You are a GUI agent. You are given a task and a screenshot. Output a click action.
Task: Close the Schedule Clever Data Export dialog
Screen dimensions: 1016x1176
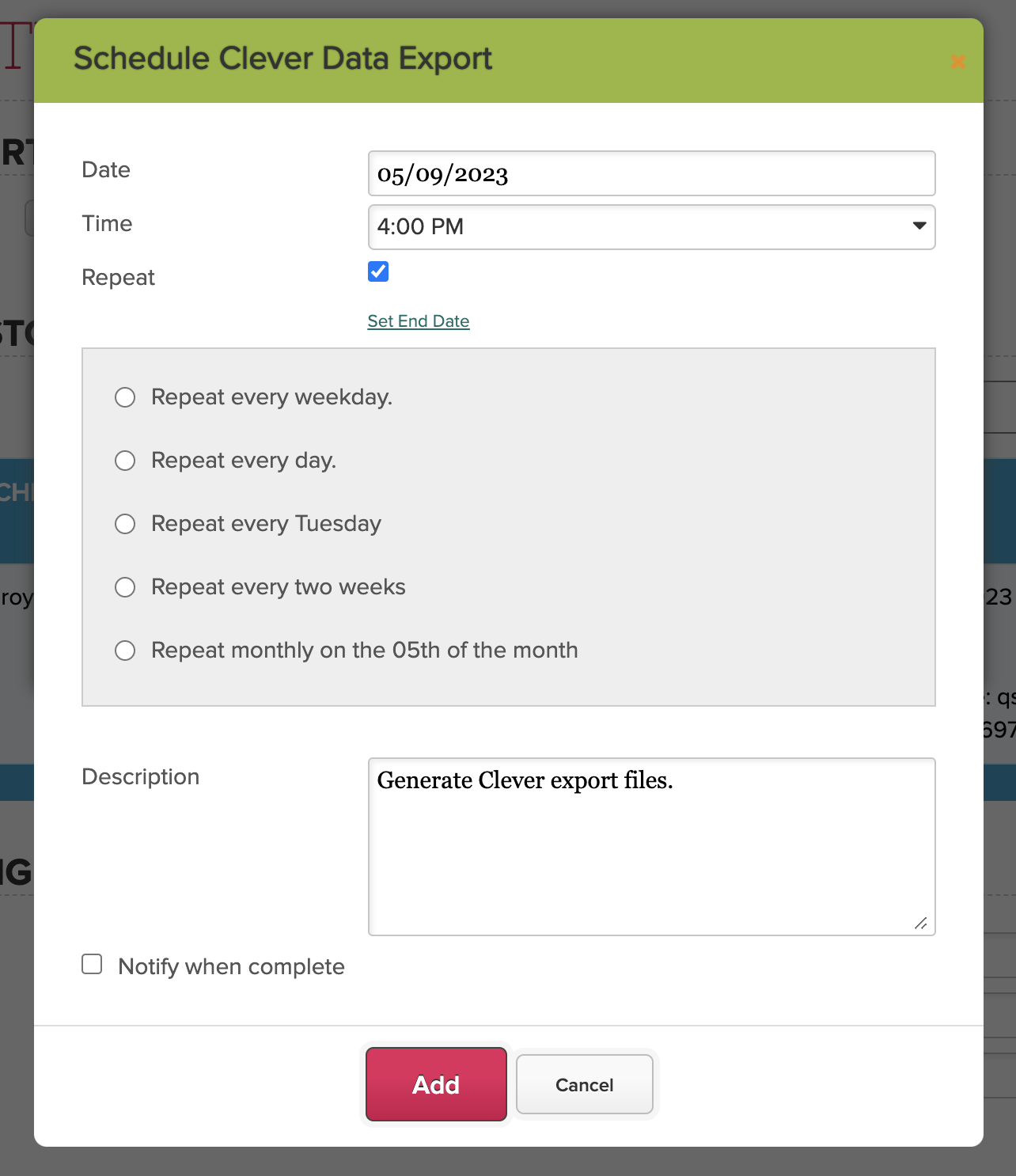coord(957,62)
